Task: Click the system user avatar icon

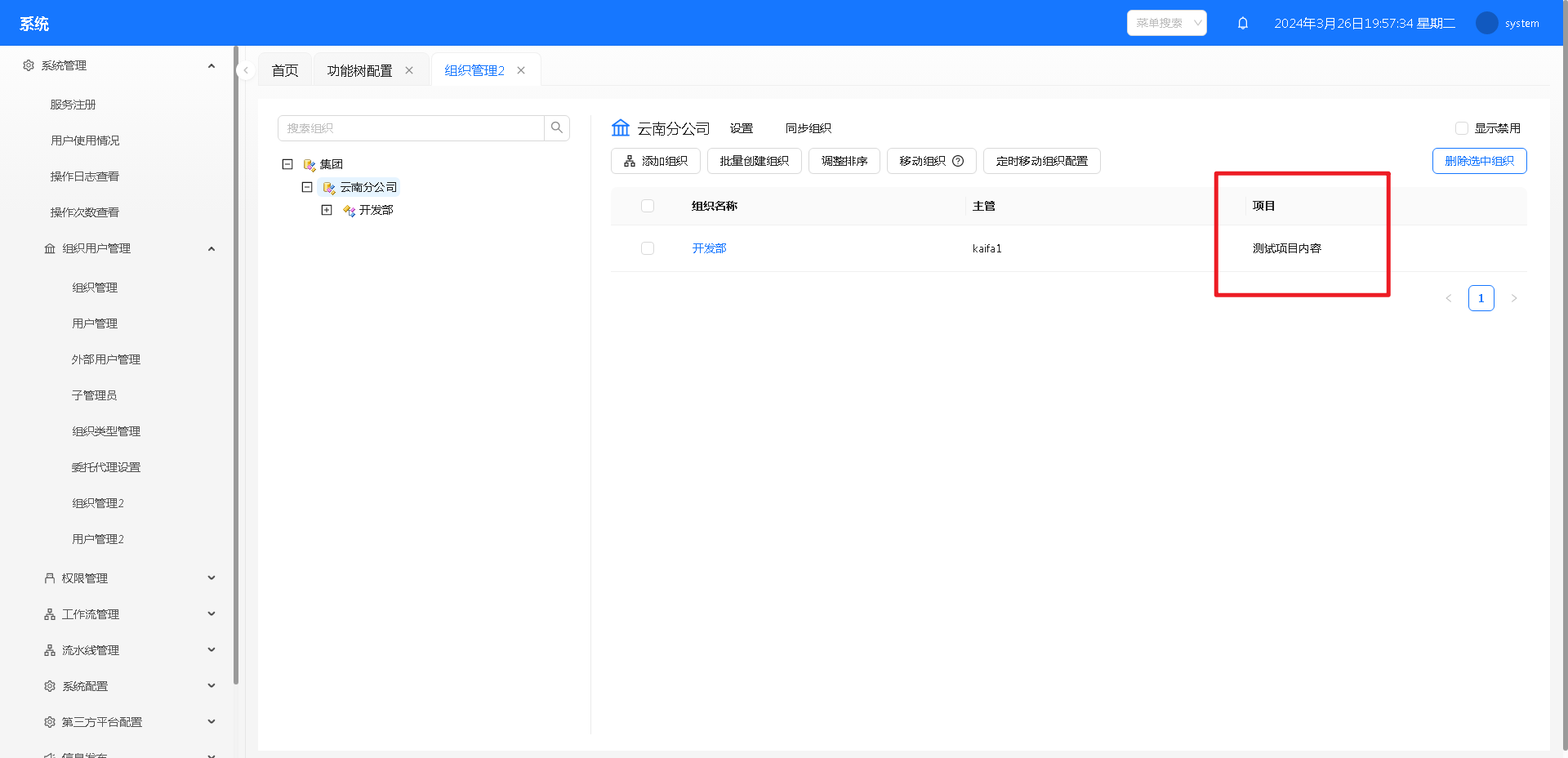Action: point(1486,23)
